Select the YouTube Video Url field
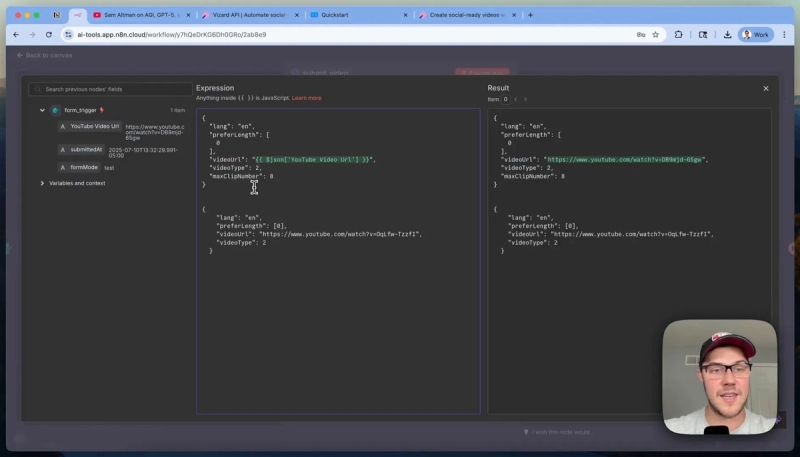 [90, 126]
